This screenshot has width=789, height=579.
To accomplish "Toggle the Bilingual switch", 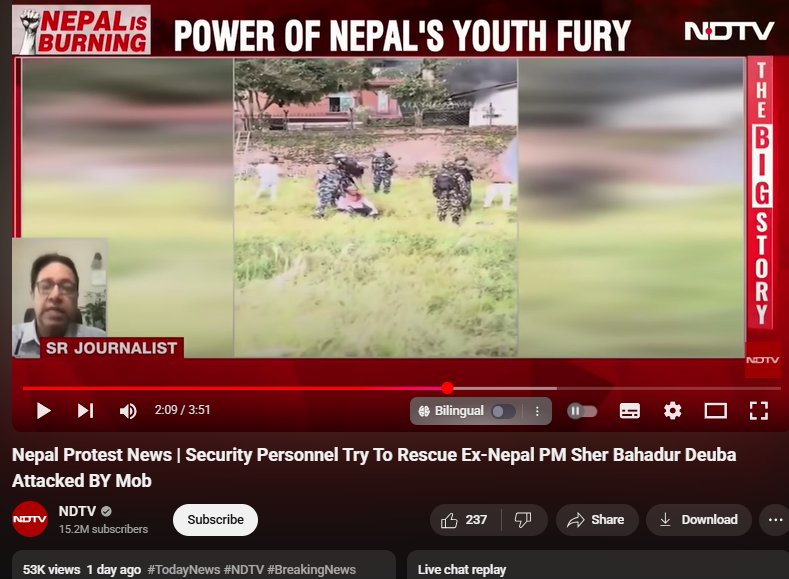I will pyautogui.click(x=504, y=411).
